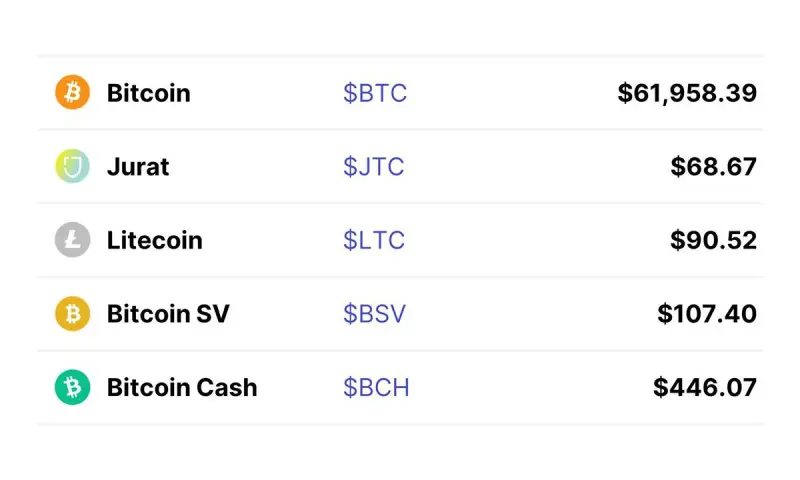This screenshot has height=480, width=800.
Task: Click the $61,958.39 Bitcoin price
Action: click(x=687, y=93)
